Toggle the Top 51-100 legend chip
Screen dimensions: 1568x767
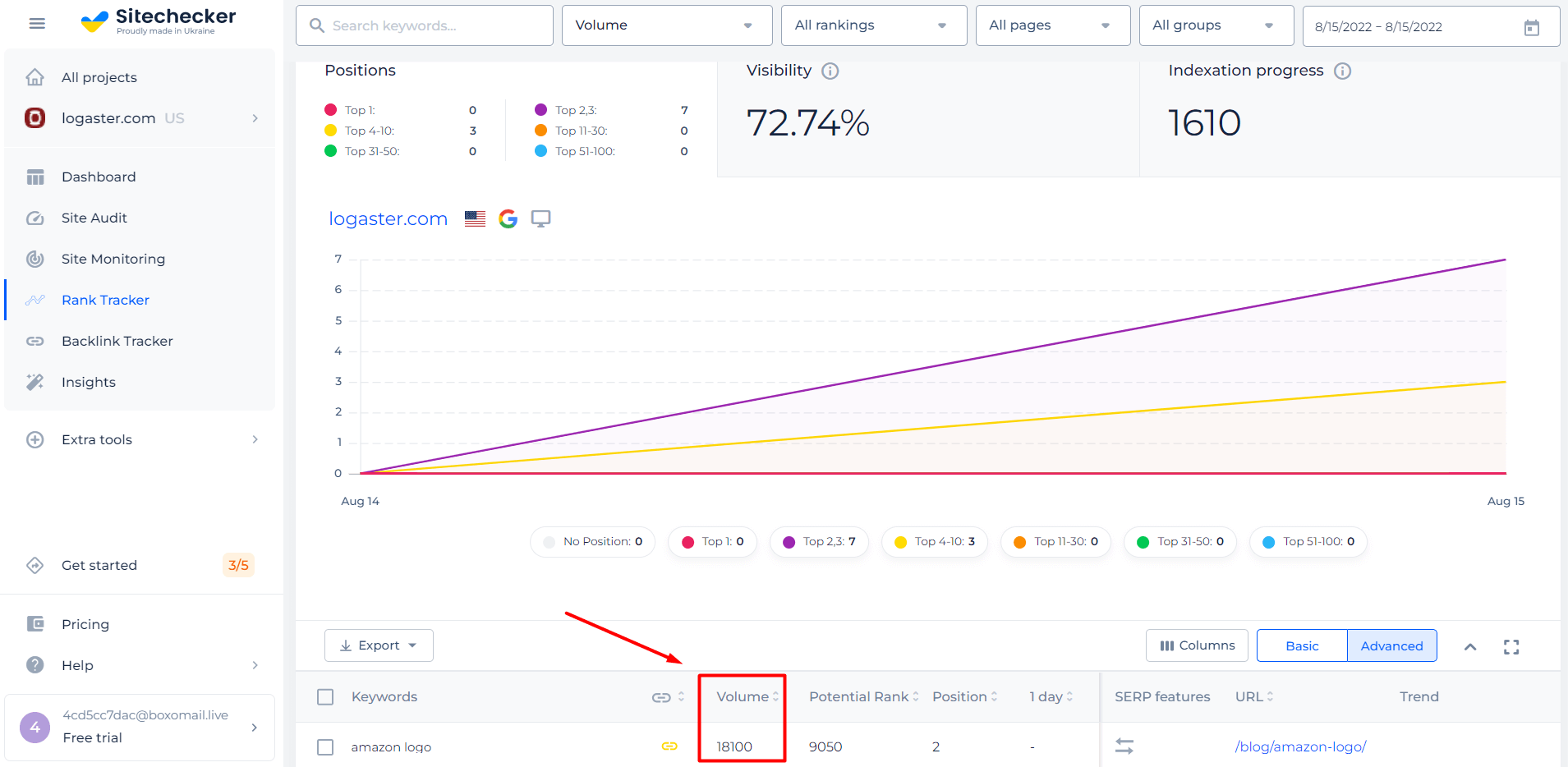1308,542
